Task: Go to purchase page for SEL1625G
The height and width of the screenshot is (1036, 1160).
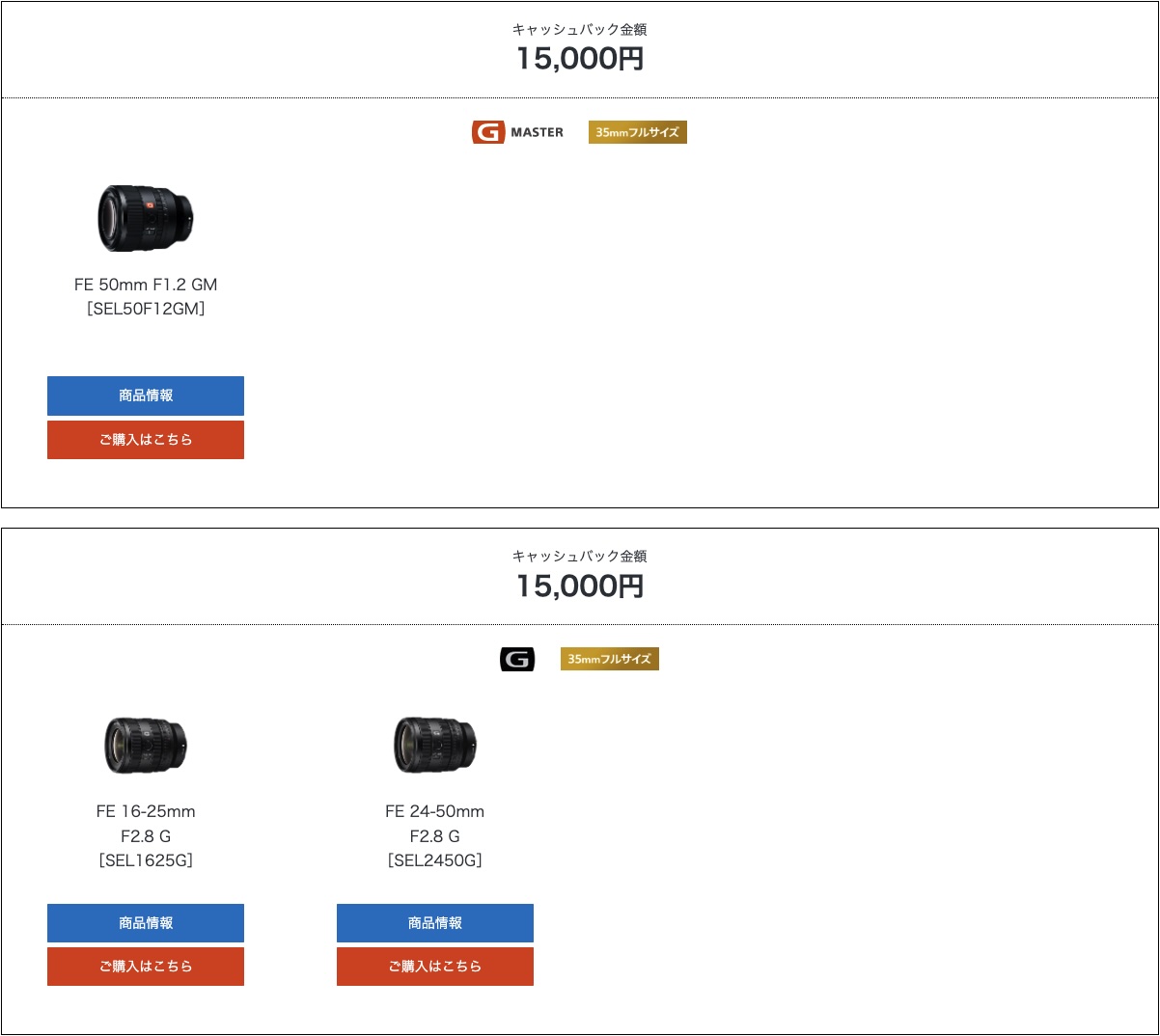Action: [x=146, y=967]
